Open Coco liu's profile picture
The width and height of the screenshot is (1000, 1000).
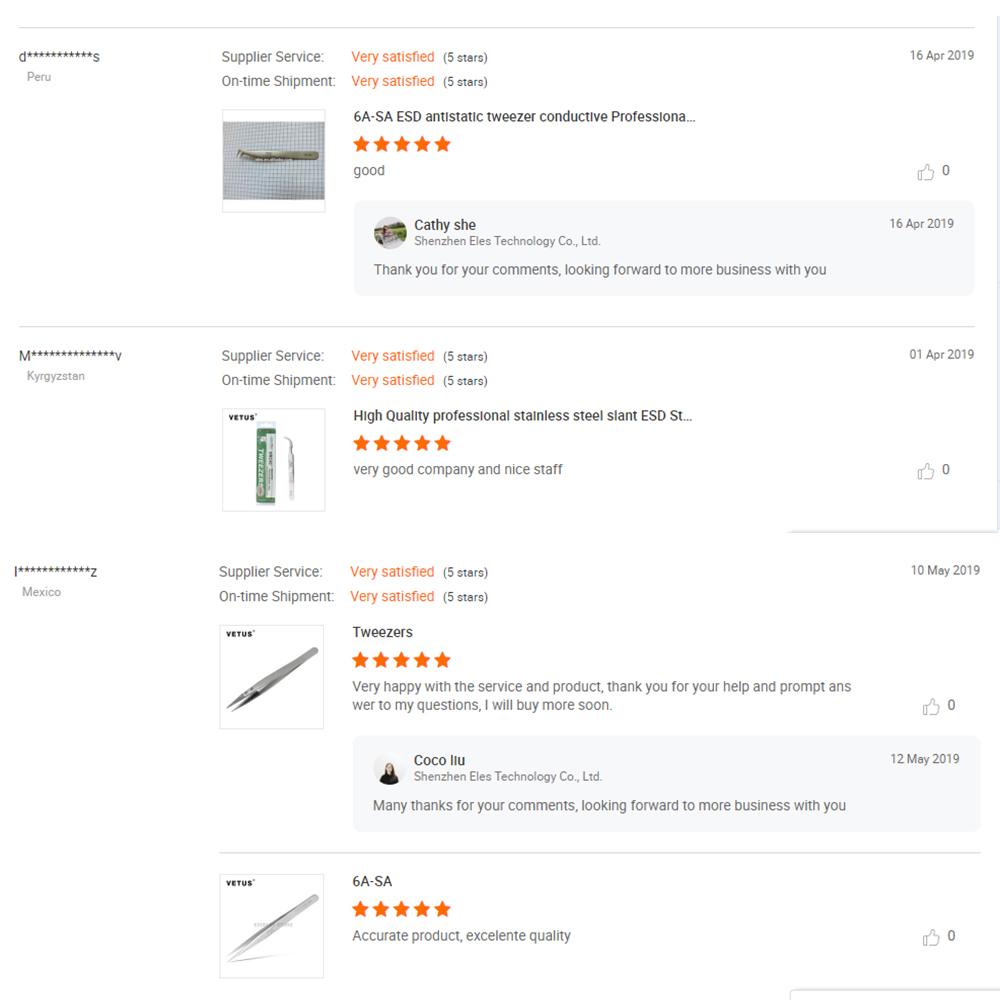pos(390,768)
